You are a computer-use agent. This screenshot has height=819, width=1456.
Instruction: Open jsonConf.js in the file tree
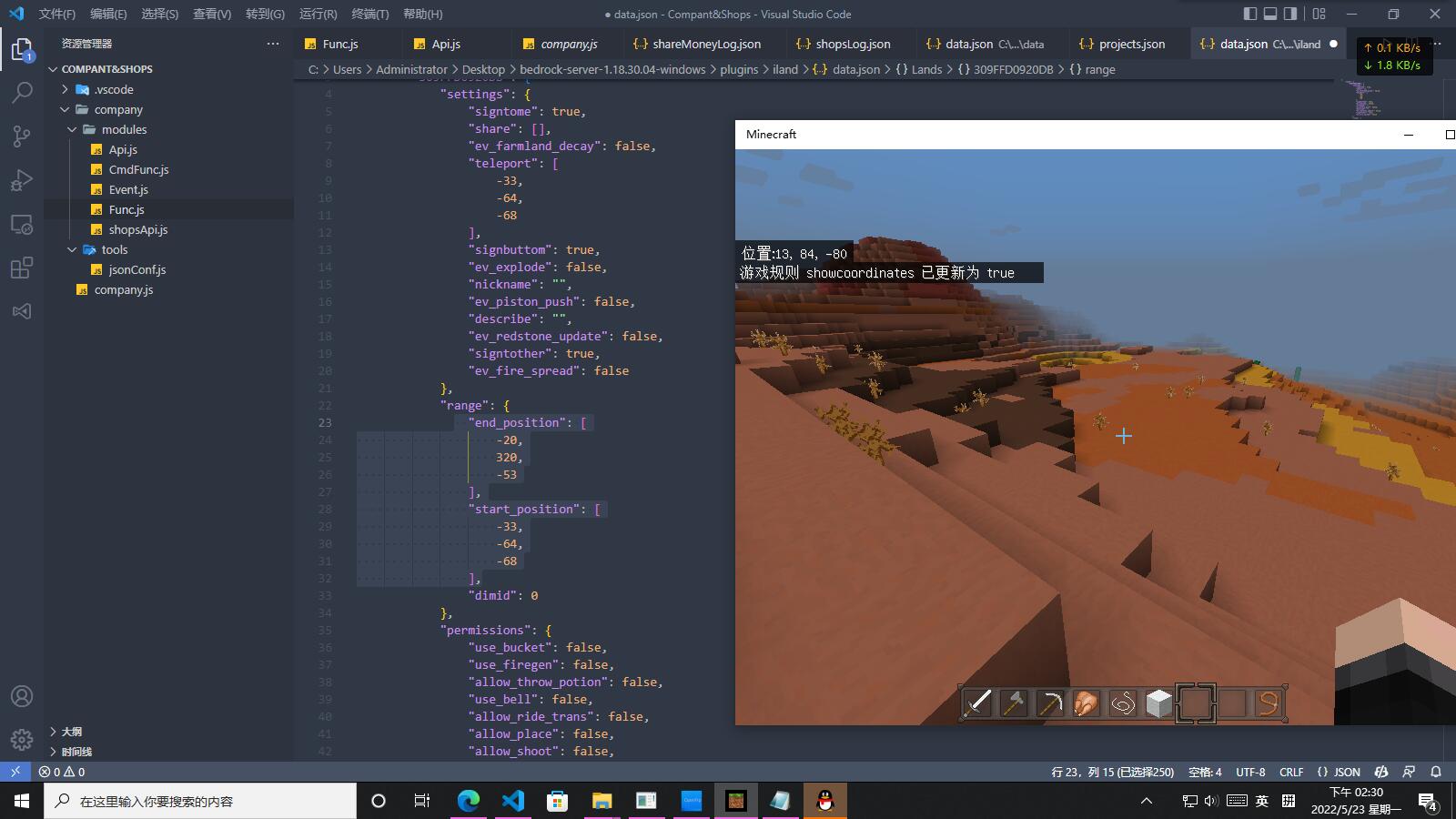pos(137,269)
